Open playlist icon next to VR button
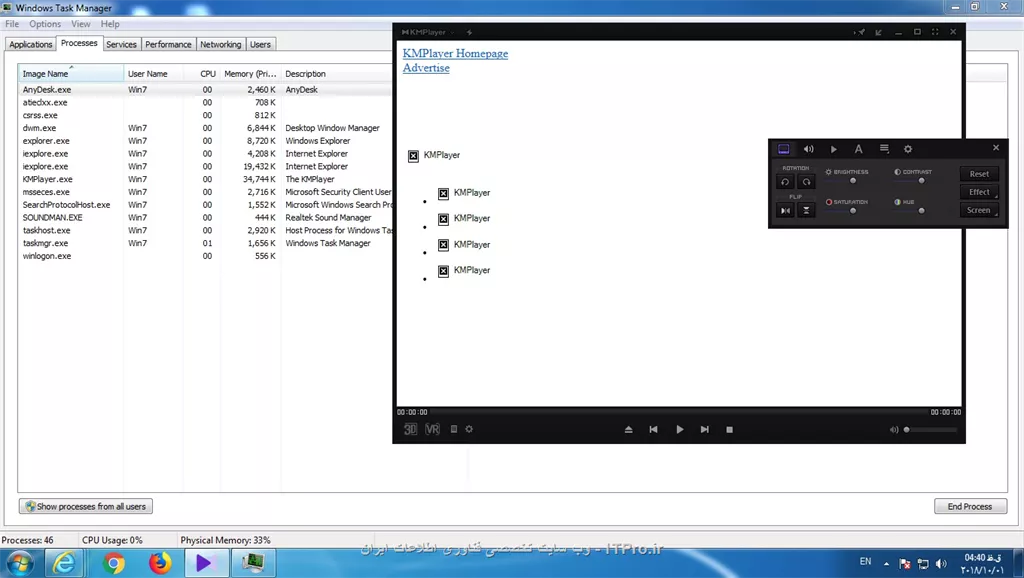 454,429
